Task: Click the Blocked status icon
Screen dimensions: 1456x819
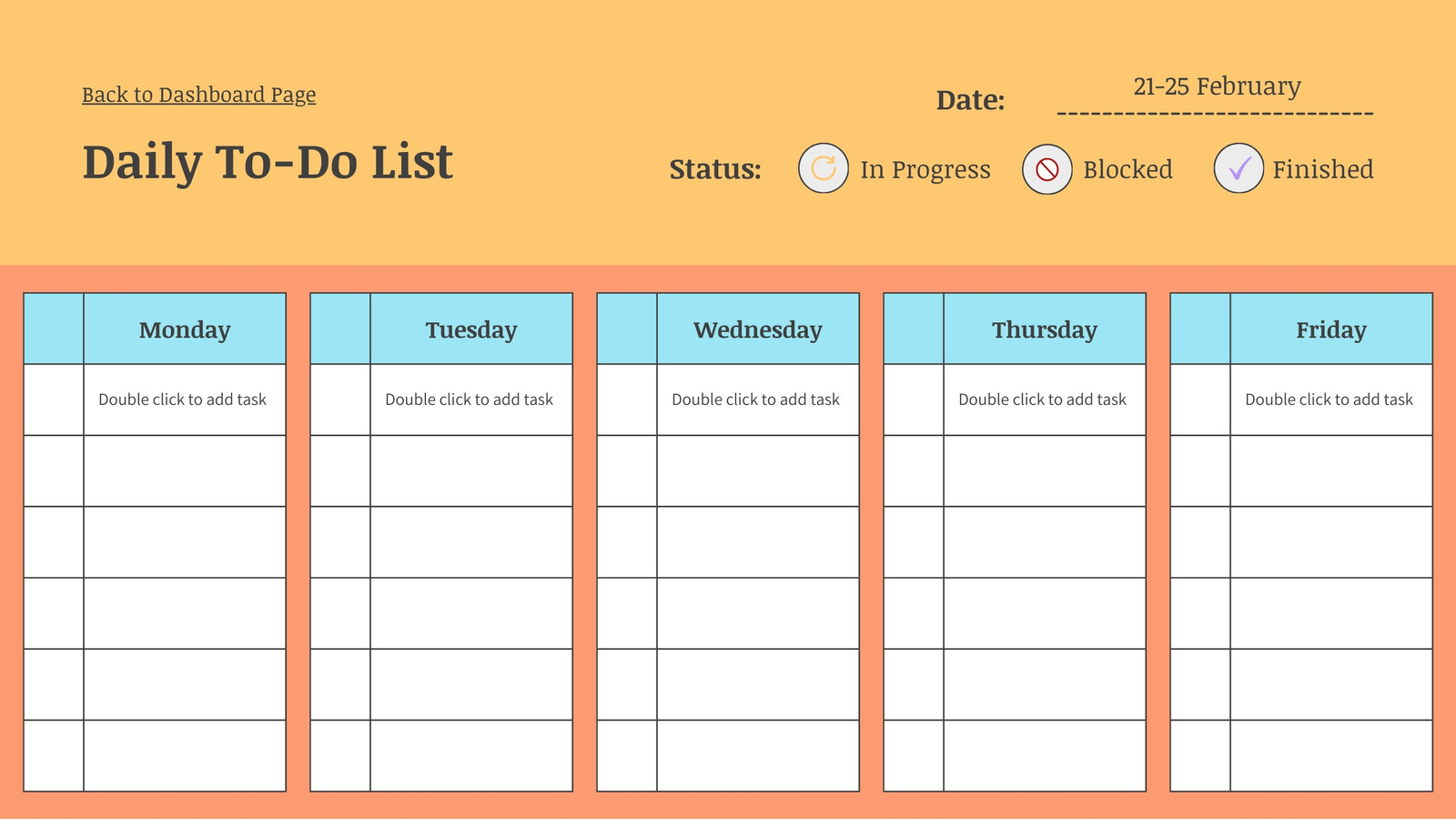Action: (x=1047, y=169)
